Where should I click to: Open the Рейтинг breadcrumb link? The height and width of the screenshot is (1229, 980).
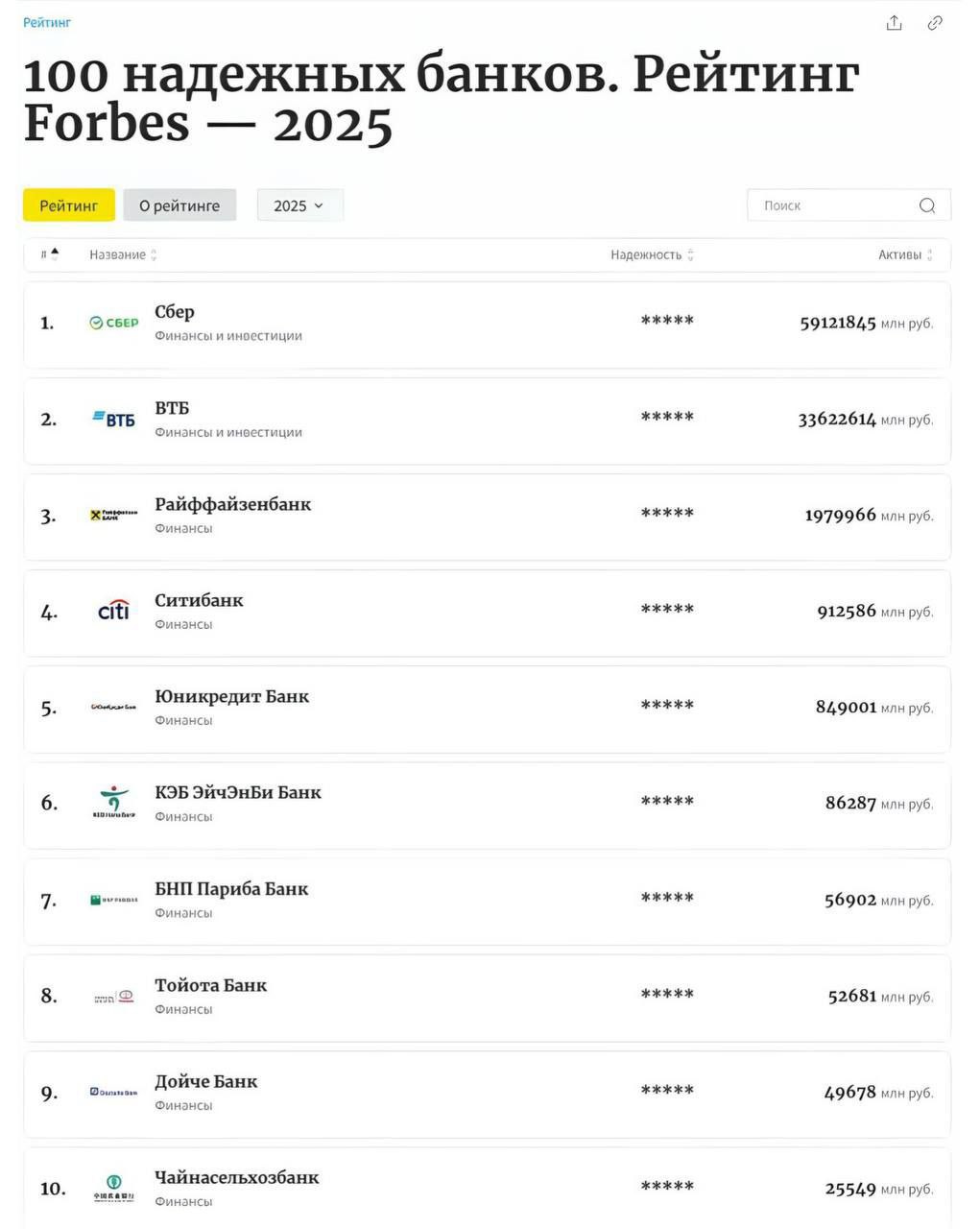(47, 22)
